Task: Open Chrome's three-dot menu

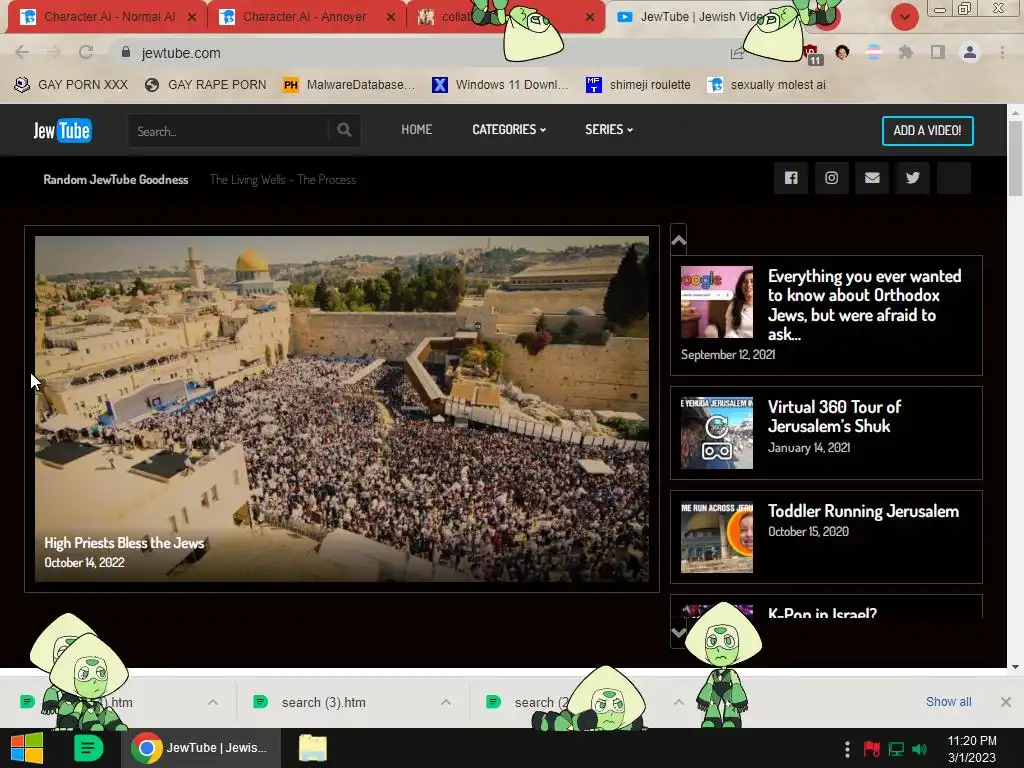Action: [x=1002, y=52]
